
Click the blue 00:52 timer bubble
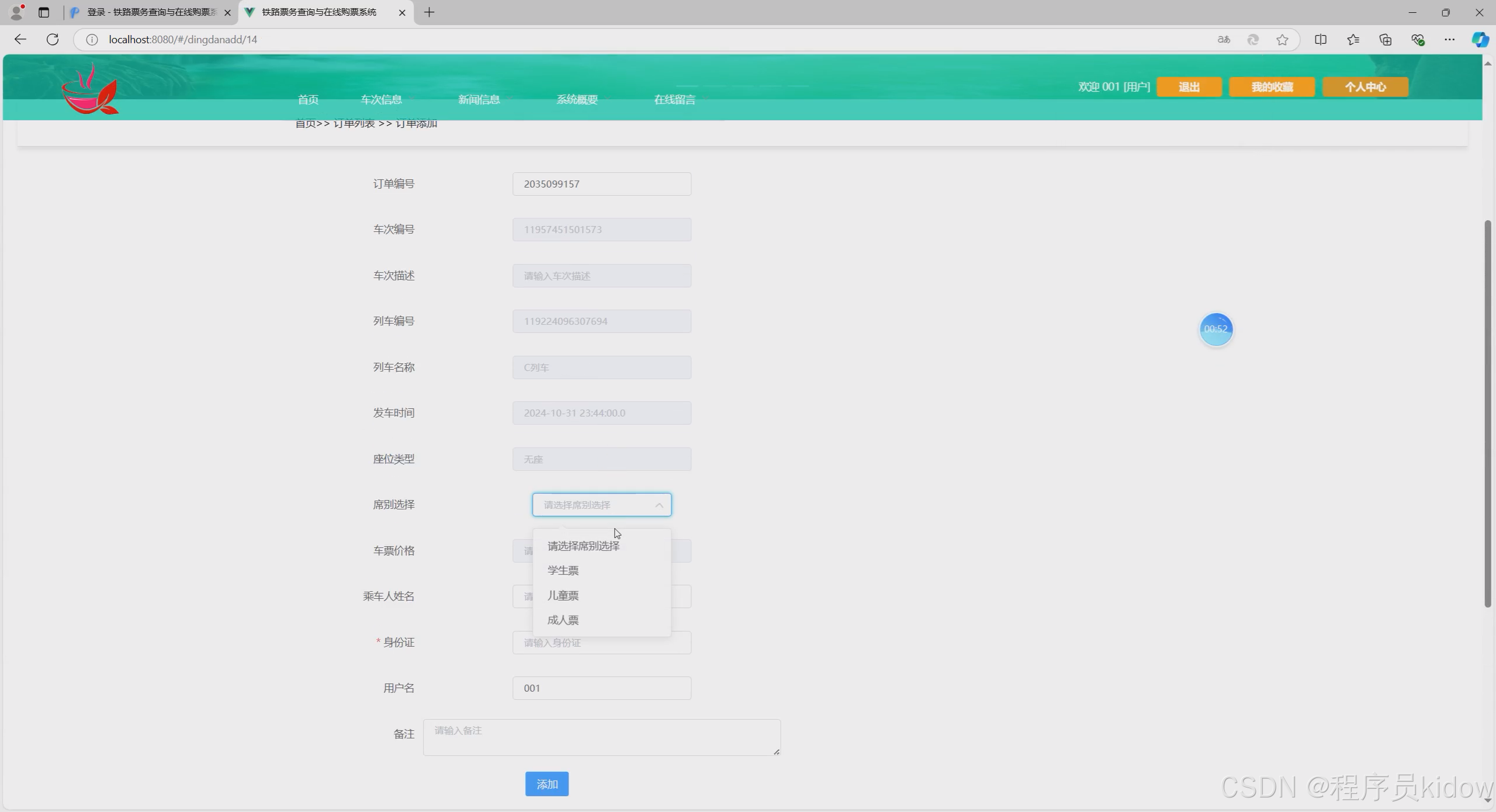point(1216,329)
